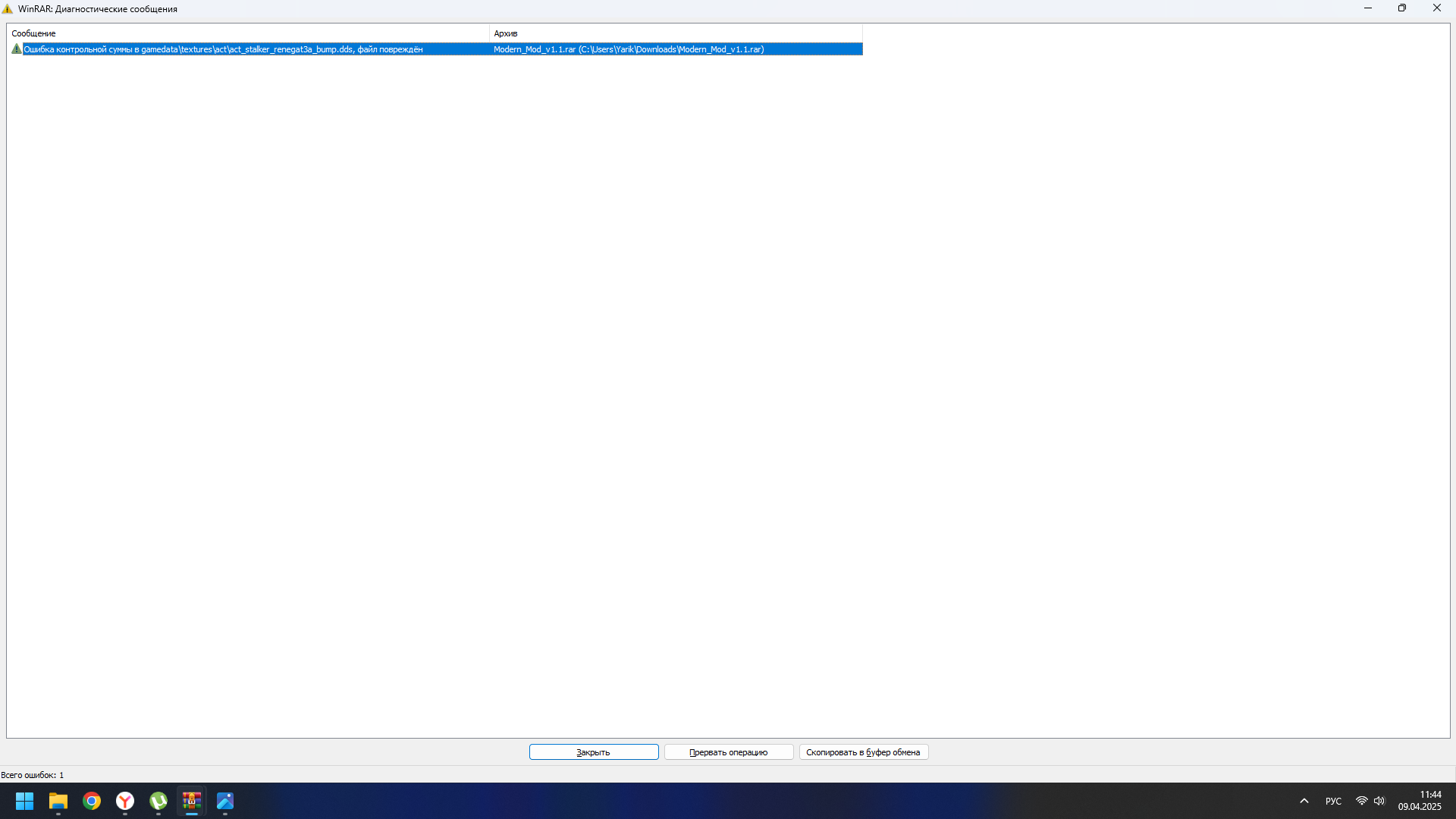Open the Windows Start menu
1456x819 pixels.
(24, 801)
